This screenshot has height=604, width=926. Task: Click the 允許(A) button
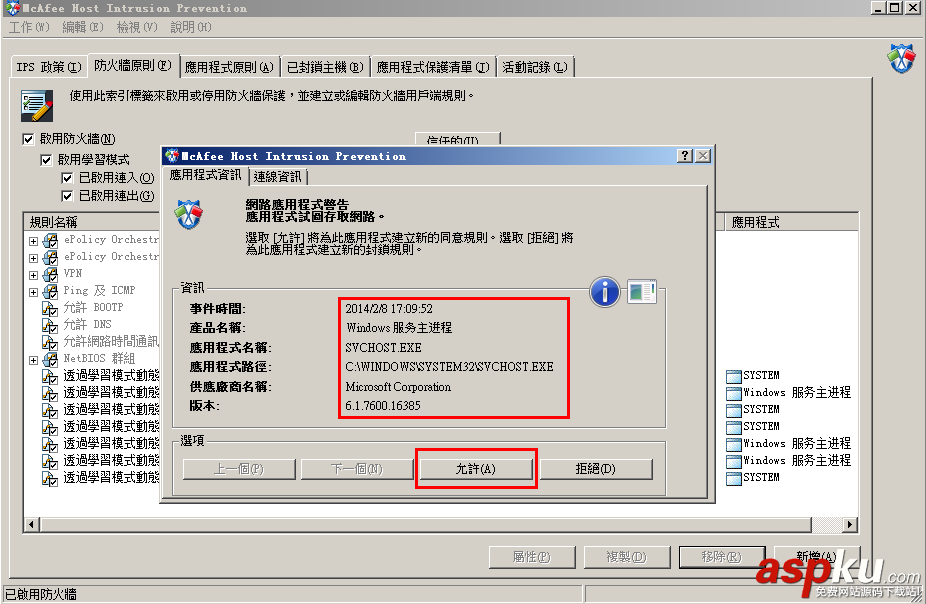tap(475, 469)
